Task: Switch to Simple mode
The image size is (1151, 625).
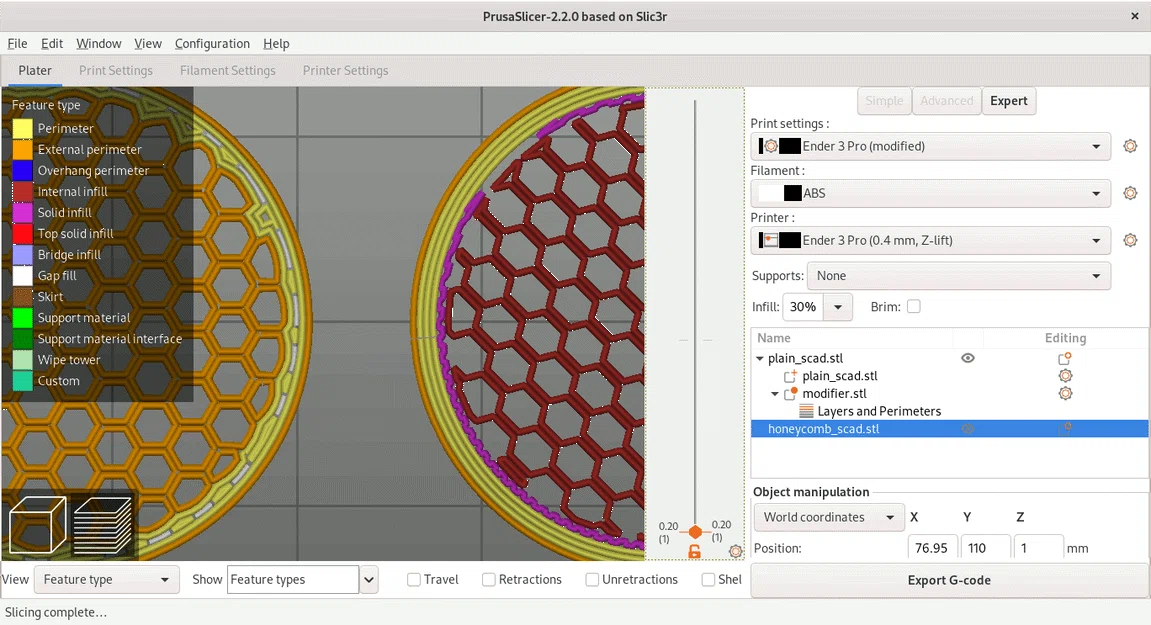Action: [884, 100]
